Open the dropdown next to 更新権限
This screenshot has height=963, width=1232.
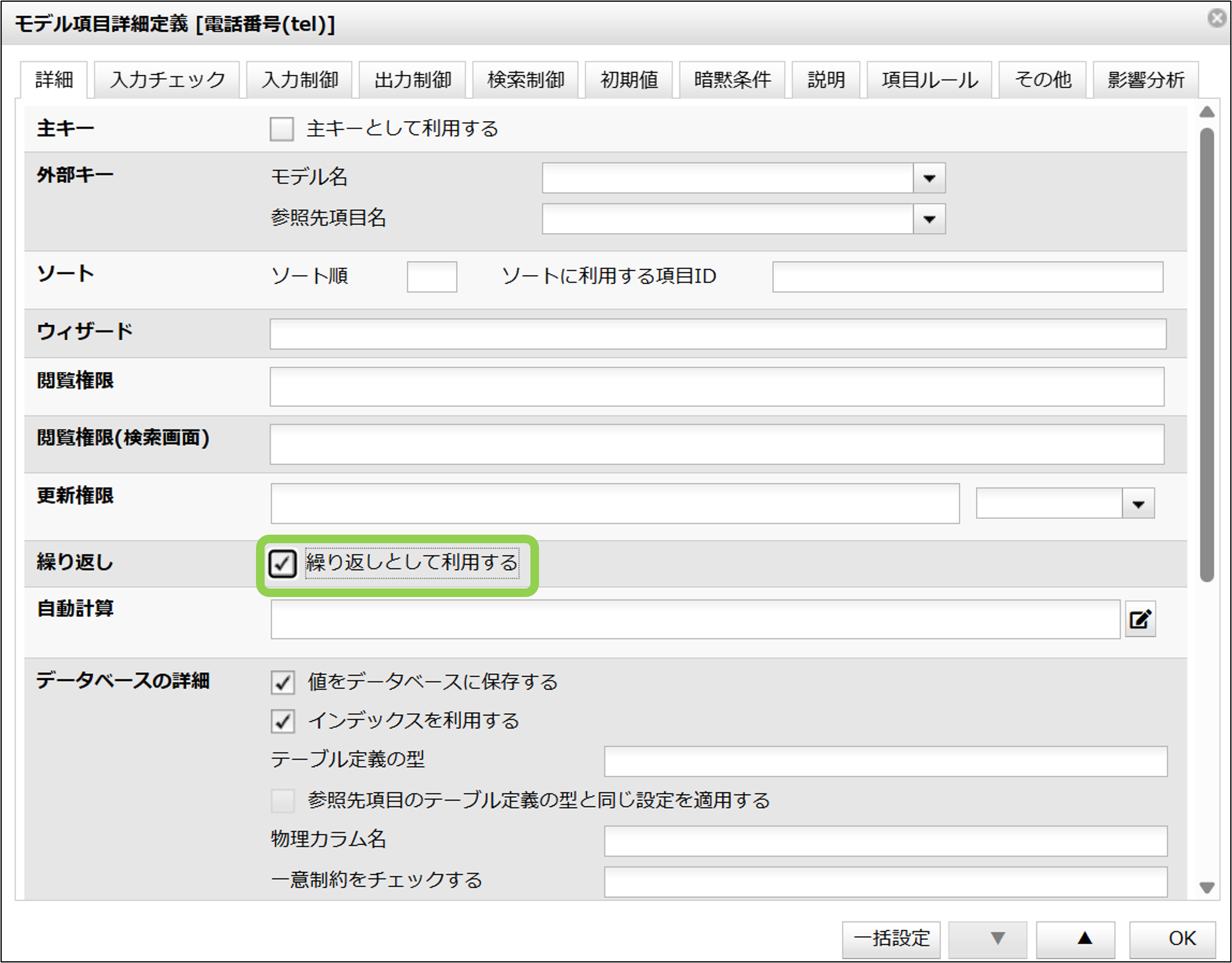[1138, 504]
